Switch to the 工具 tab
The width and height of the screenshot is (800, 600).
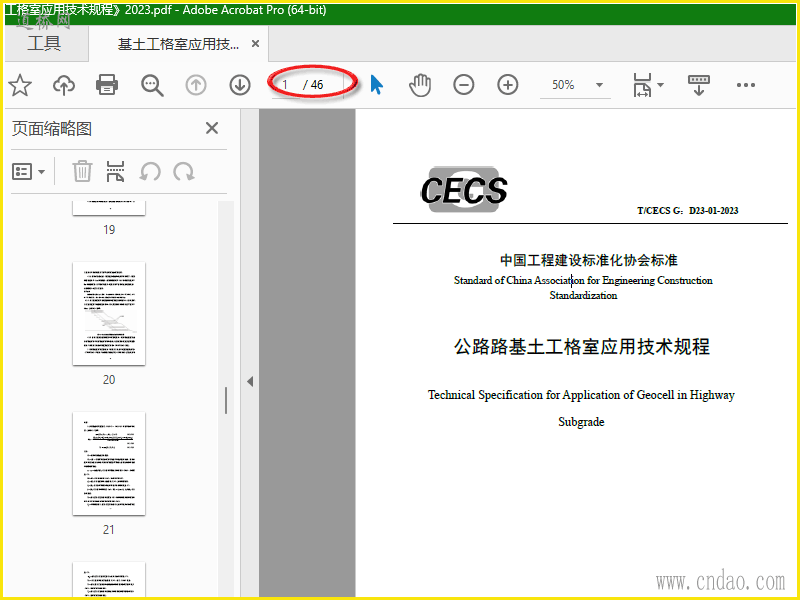click(x=44, y=43)
